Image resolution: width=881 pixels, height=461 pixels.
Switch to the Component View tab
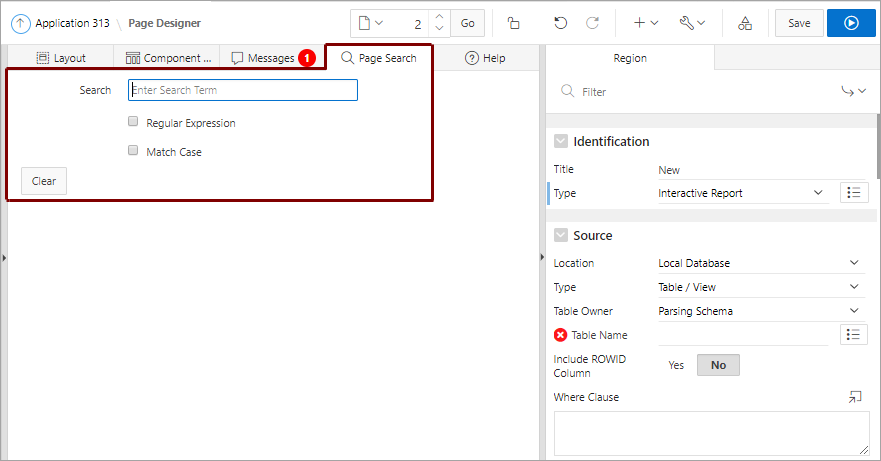[167, 58]
